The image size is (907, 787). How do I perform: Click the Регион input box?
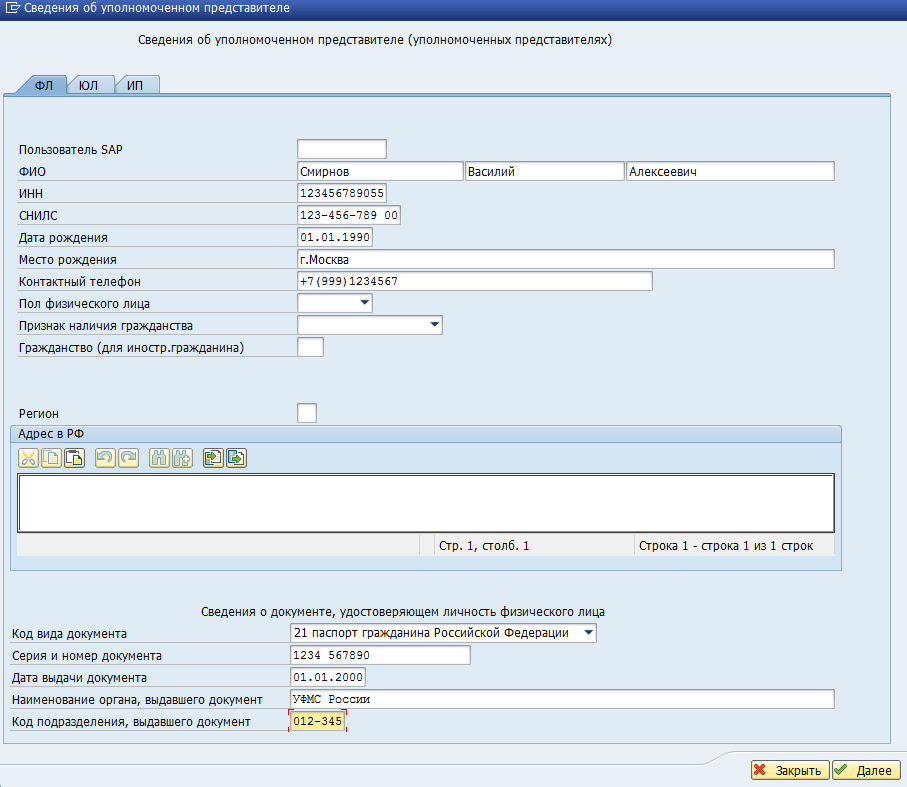307,413
